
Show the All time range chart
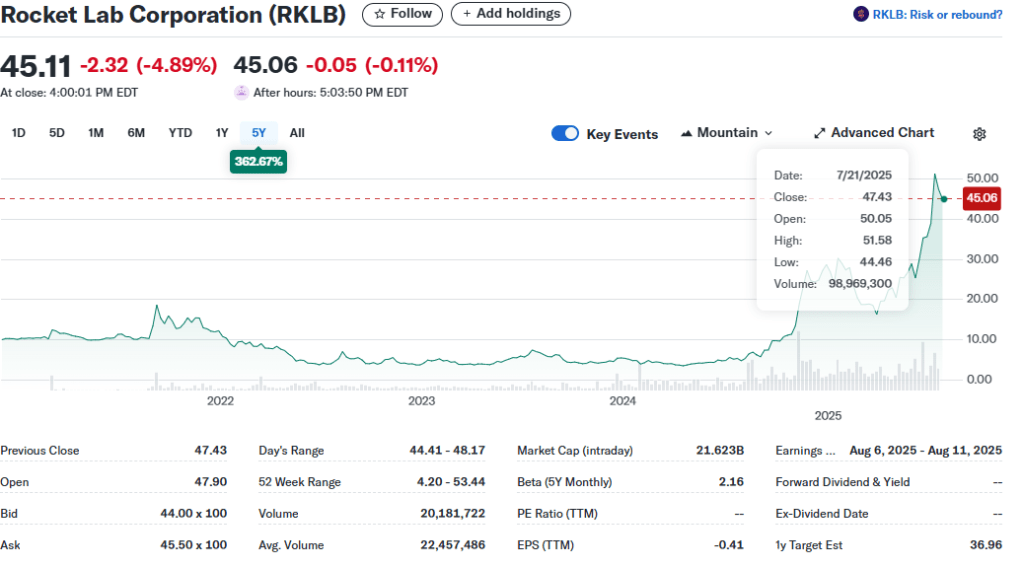[297, 133]
